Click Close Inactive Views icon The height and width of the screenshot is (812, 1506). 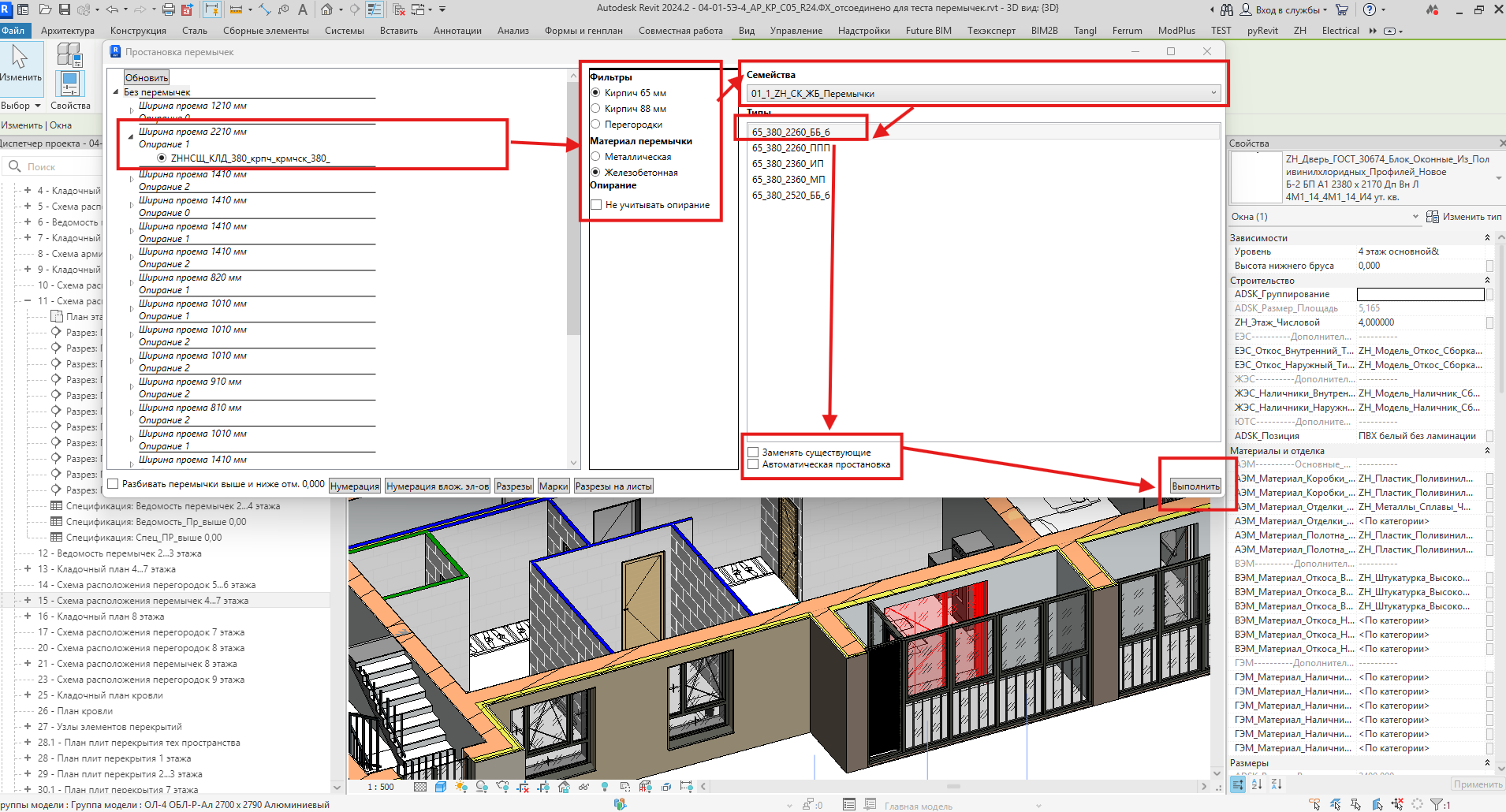tap(399, 9)
